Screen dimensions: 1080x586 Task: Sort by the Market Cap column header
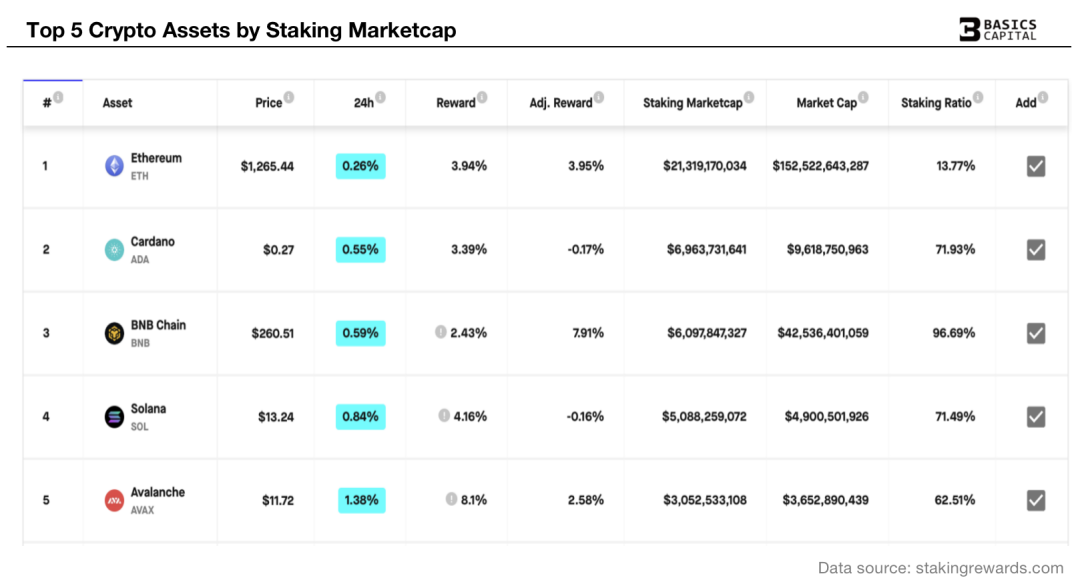[826, 103]
